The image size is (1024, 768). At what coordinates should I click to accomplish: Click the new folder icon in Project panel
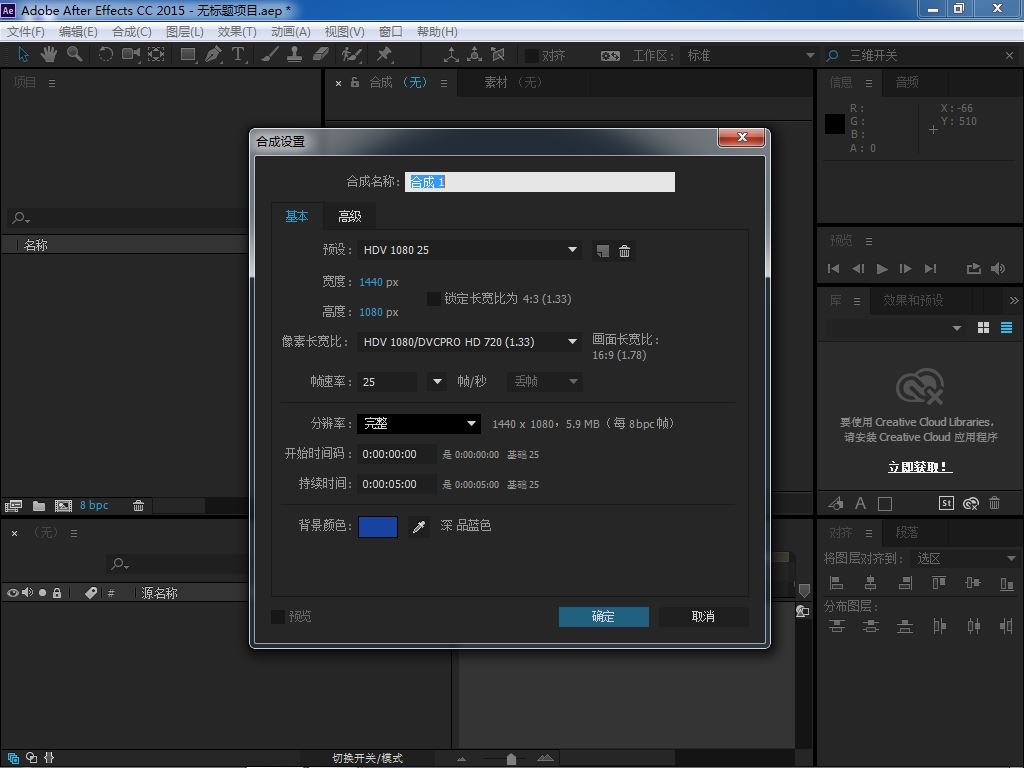39,506
